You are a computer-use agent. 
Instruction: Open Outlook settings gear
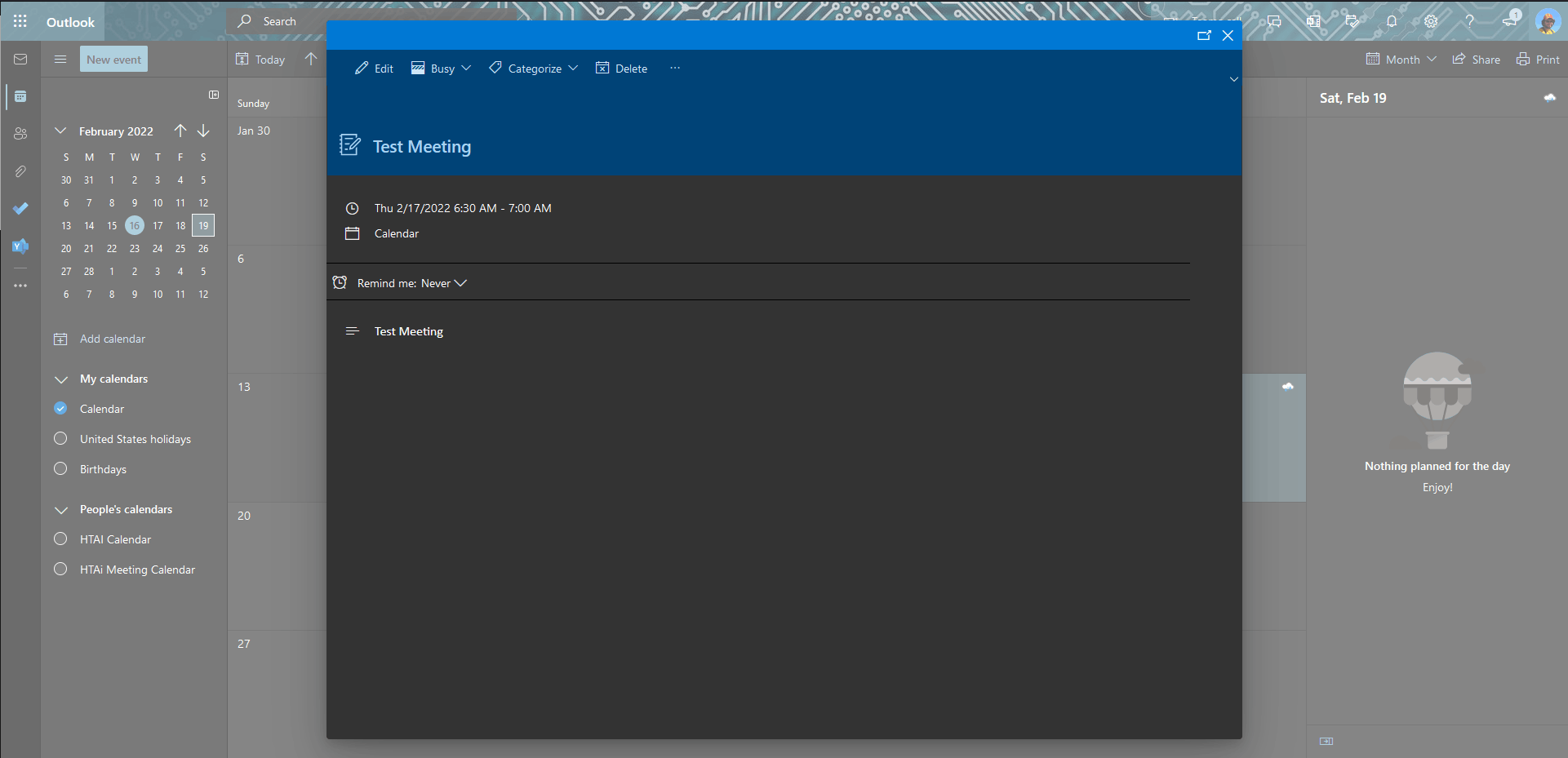point(1431,22)
